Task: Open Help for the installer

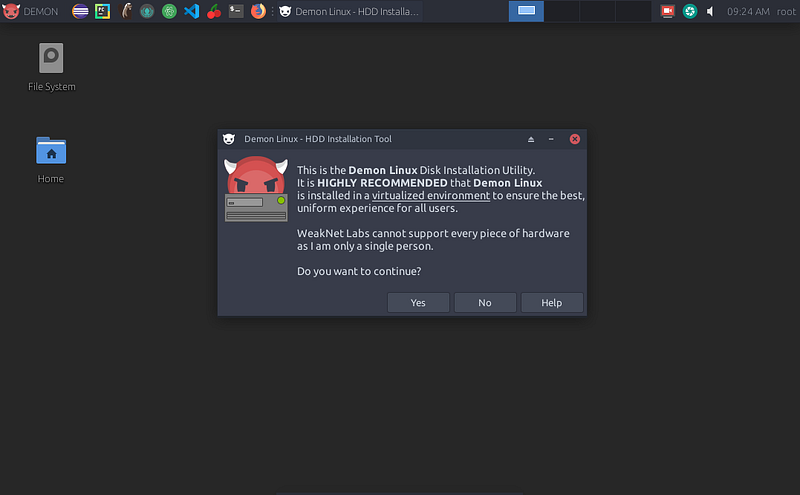Action: [552, 303]
